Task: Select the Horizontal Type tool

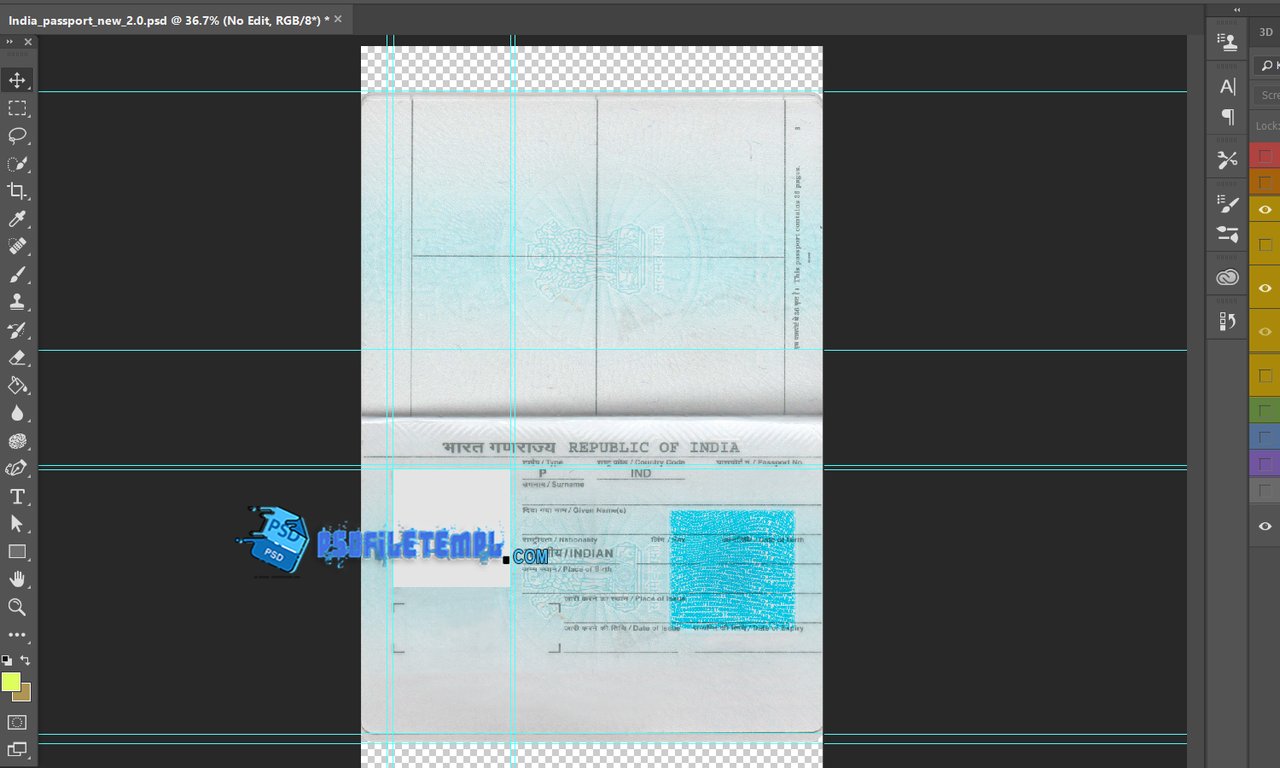Action: pyautogui.click(x=17, y=496)
